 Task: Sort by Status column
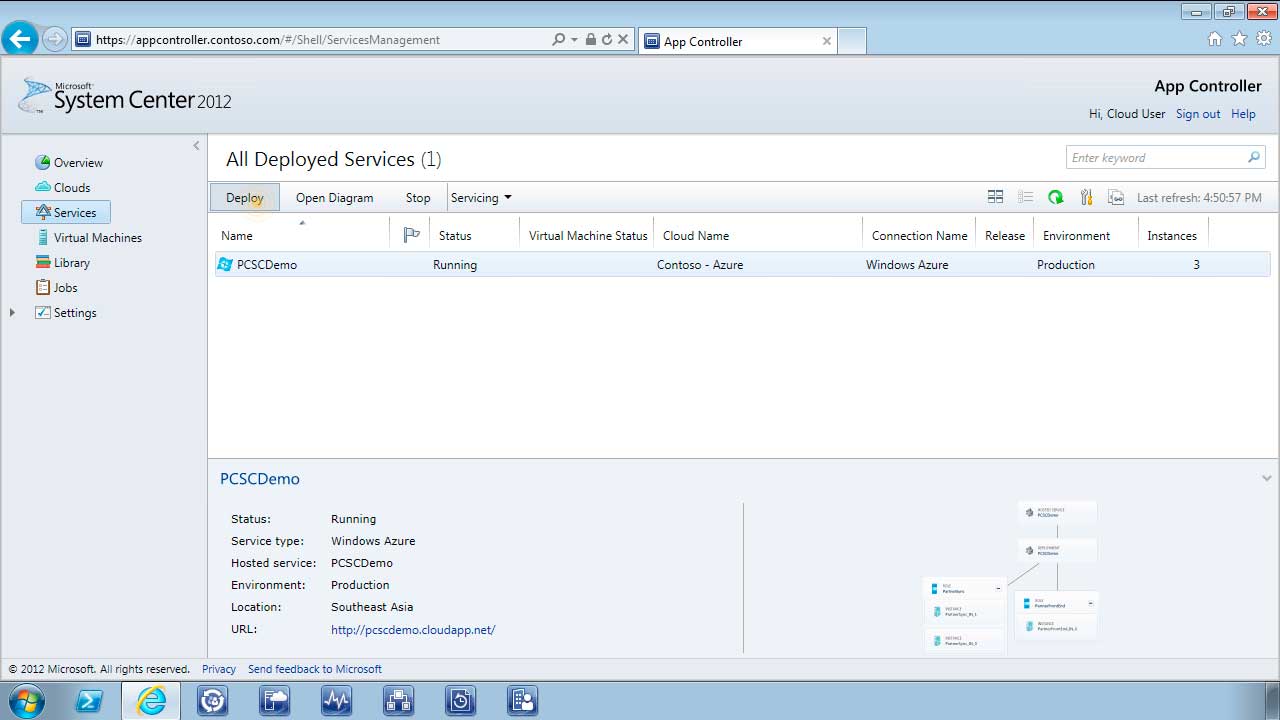tap(455, 235)
